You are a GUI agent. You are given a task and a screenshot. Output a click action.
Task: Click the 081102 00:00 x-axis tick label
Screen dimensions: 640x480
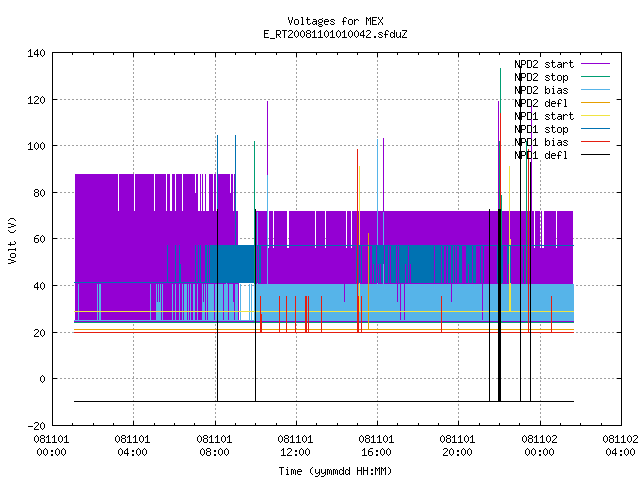tap(539, 446)
